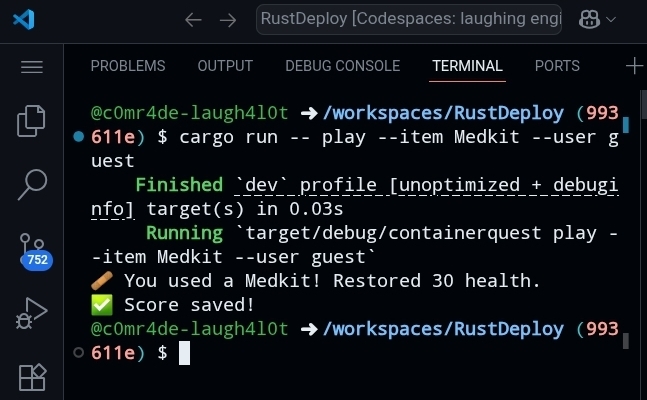Open the VS Code logo menu
647x400 pixels.
(x=24, y=19)
